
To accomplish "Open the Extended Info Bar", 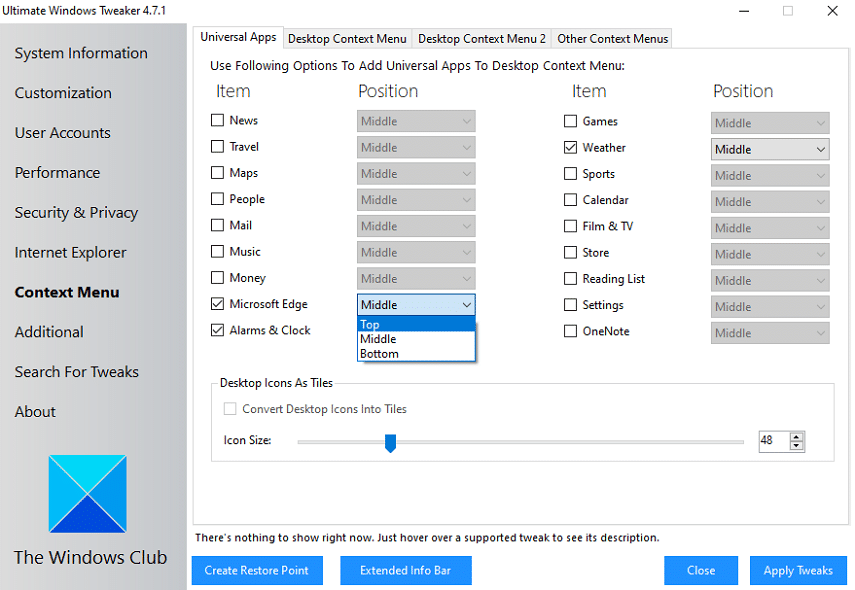I will [x=406, y=570].
